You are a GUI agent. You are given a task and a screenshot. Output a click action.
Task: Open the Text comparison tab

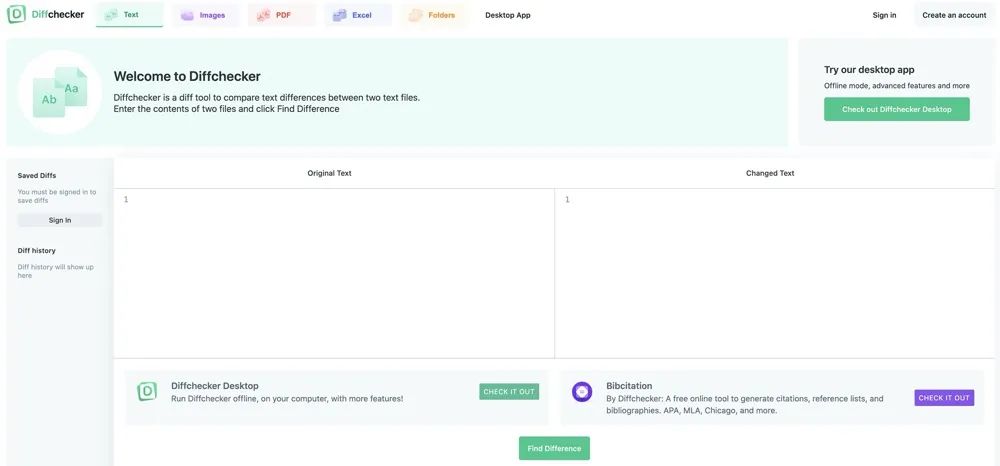(129, 15)
